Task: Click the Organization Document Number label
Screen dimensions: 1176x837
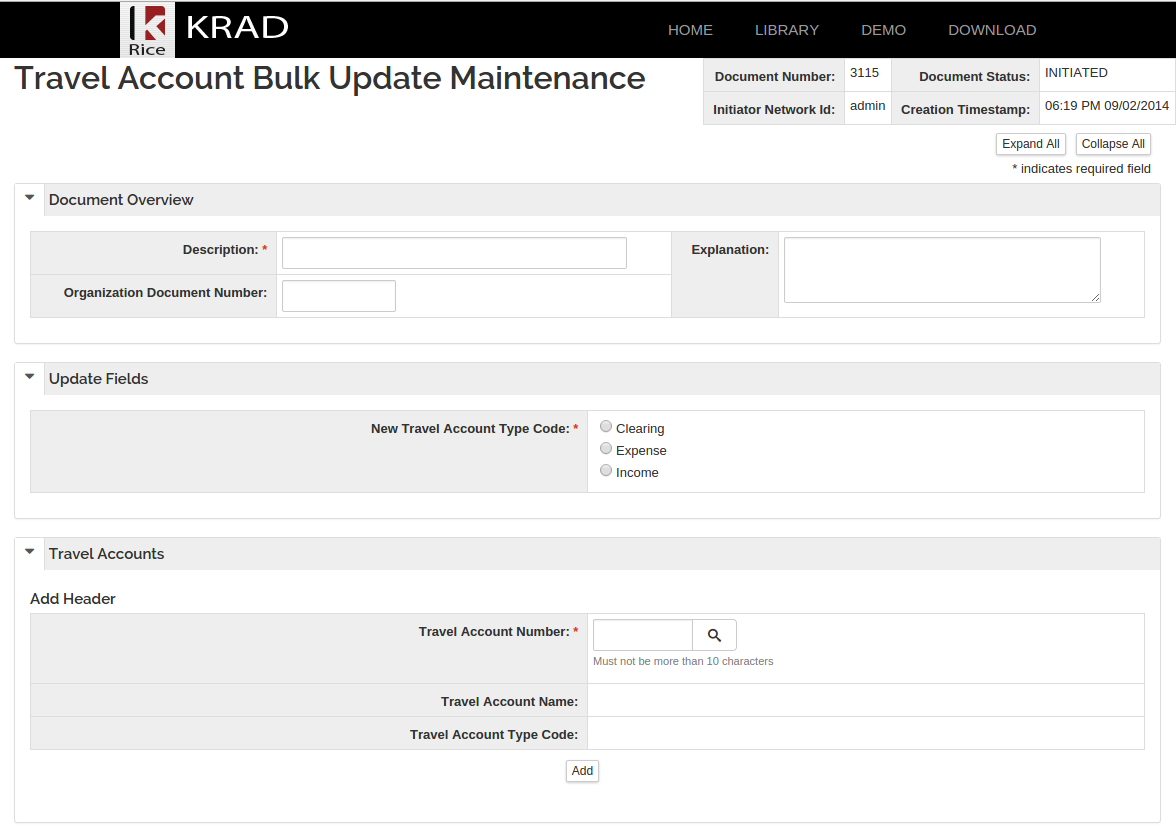Action: (165, 292)
